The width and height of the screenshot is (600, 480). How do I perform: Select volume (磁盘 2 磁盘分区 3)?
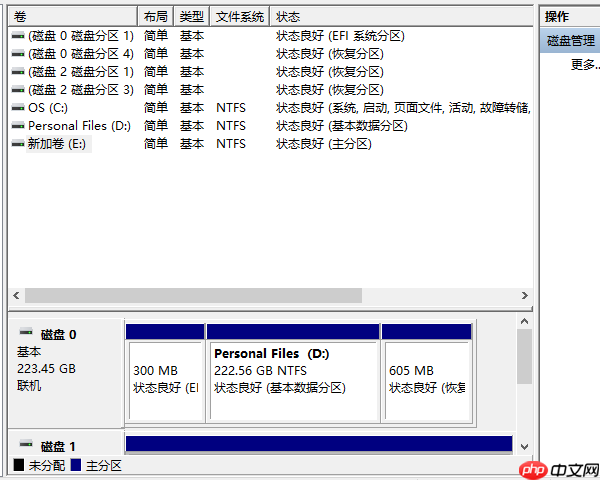pos(81,90)
